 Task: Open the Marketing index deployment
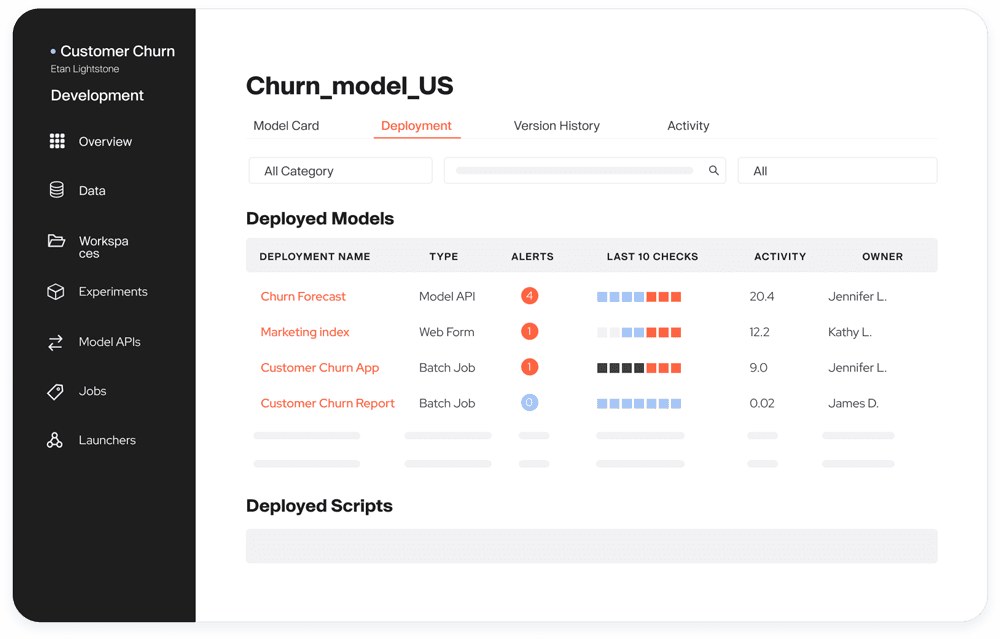(305, 332)
